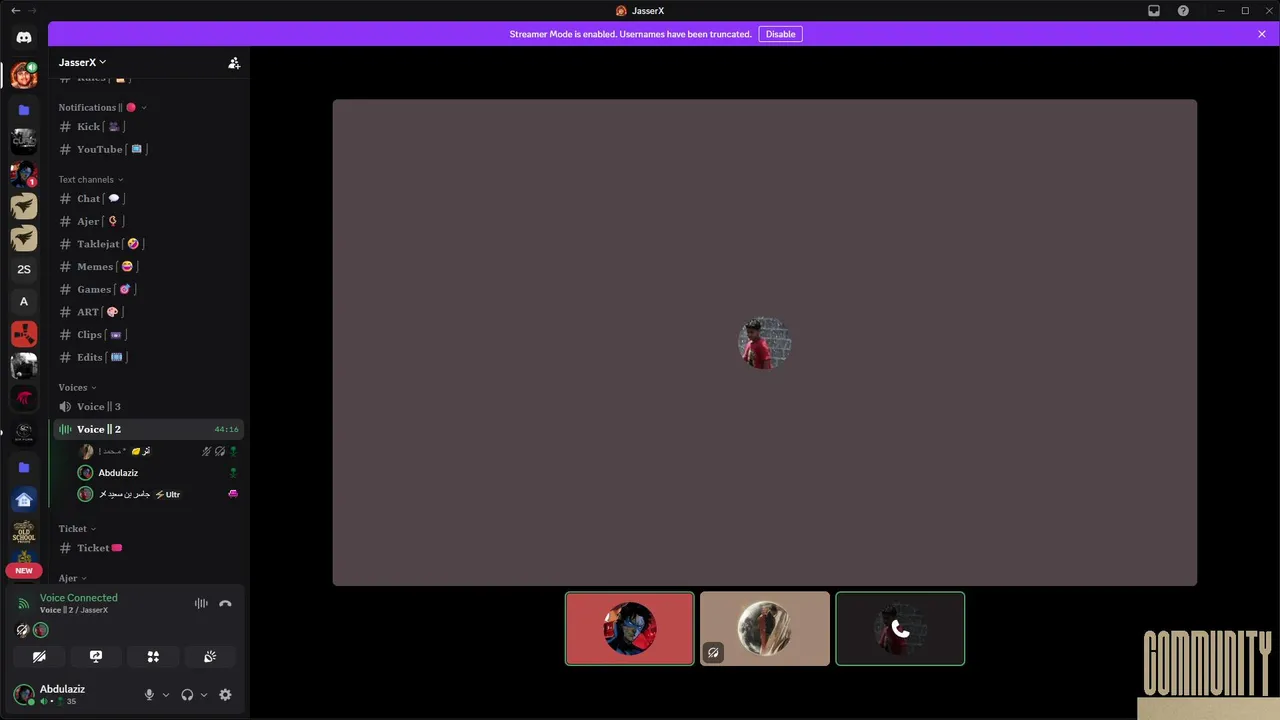
Task: Toggle microphone mute
Action: pyautogui.click(x=150, y=695)
